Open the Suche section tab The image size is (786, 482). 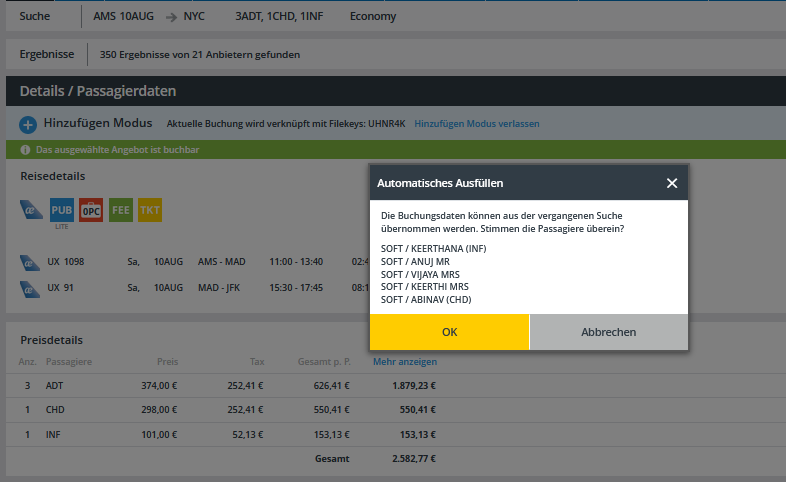coord(35,16)
